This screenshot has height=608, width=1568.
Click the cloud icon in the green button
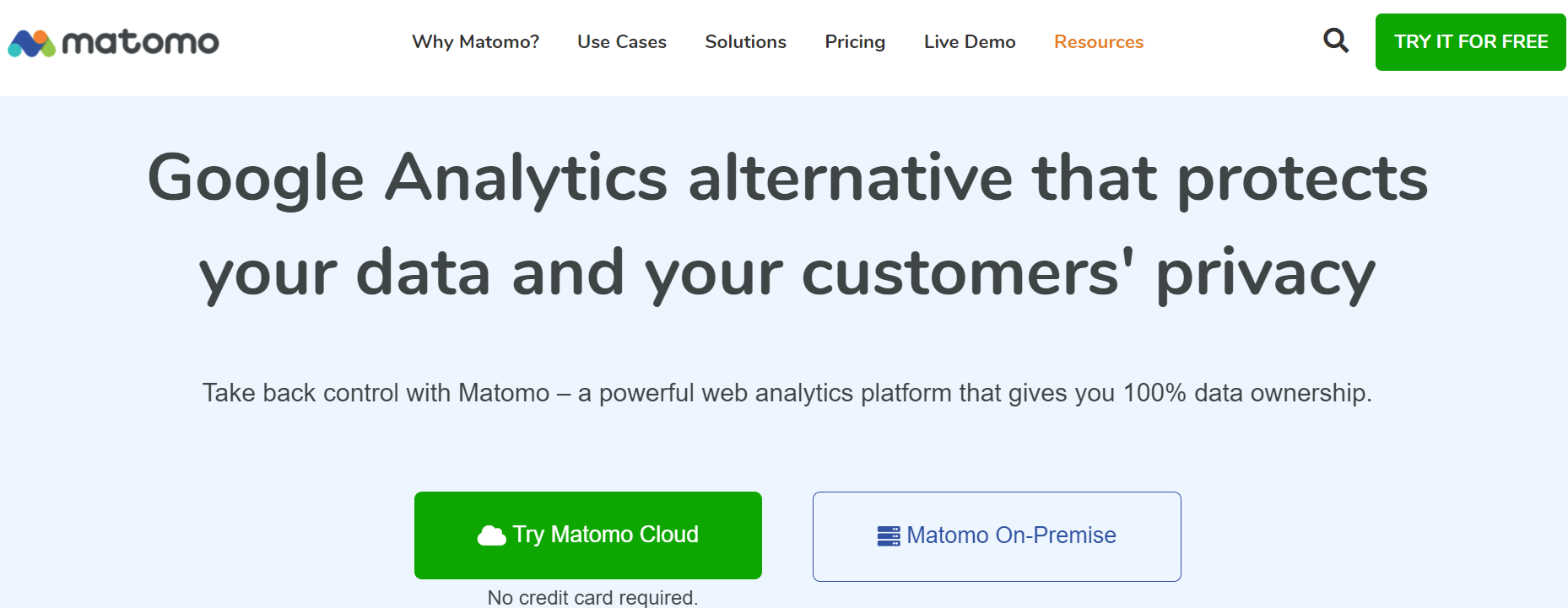(x=492, y=535)
